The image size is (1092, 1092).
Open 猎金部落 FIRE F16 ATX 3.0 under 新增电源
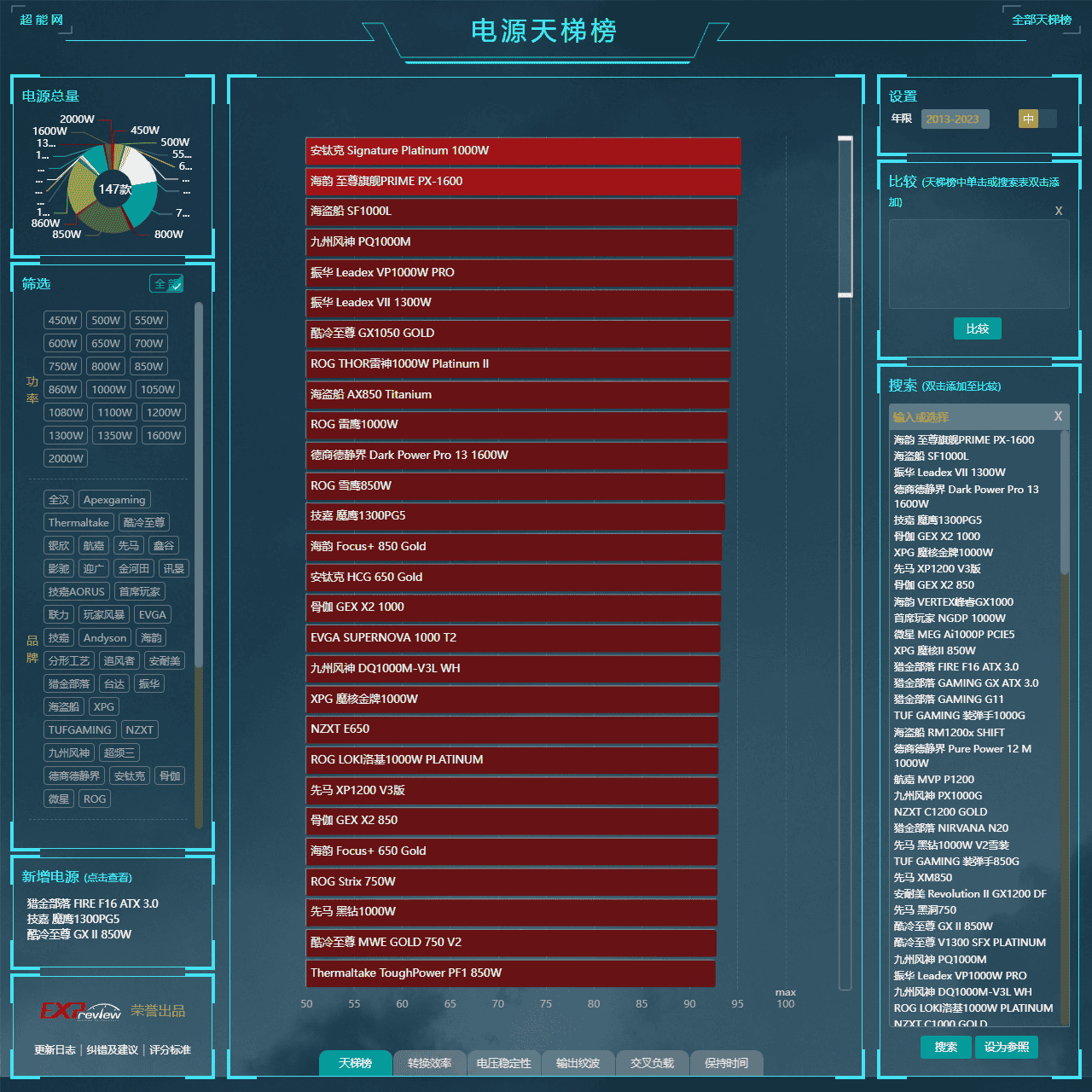92,903
